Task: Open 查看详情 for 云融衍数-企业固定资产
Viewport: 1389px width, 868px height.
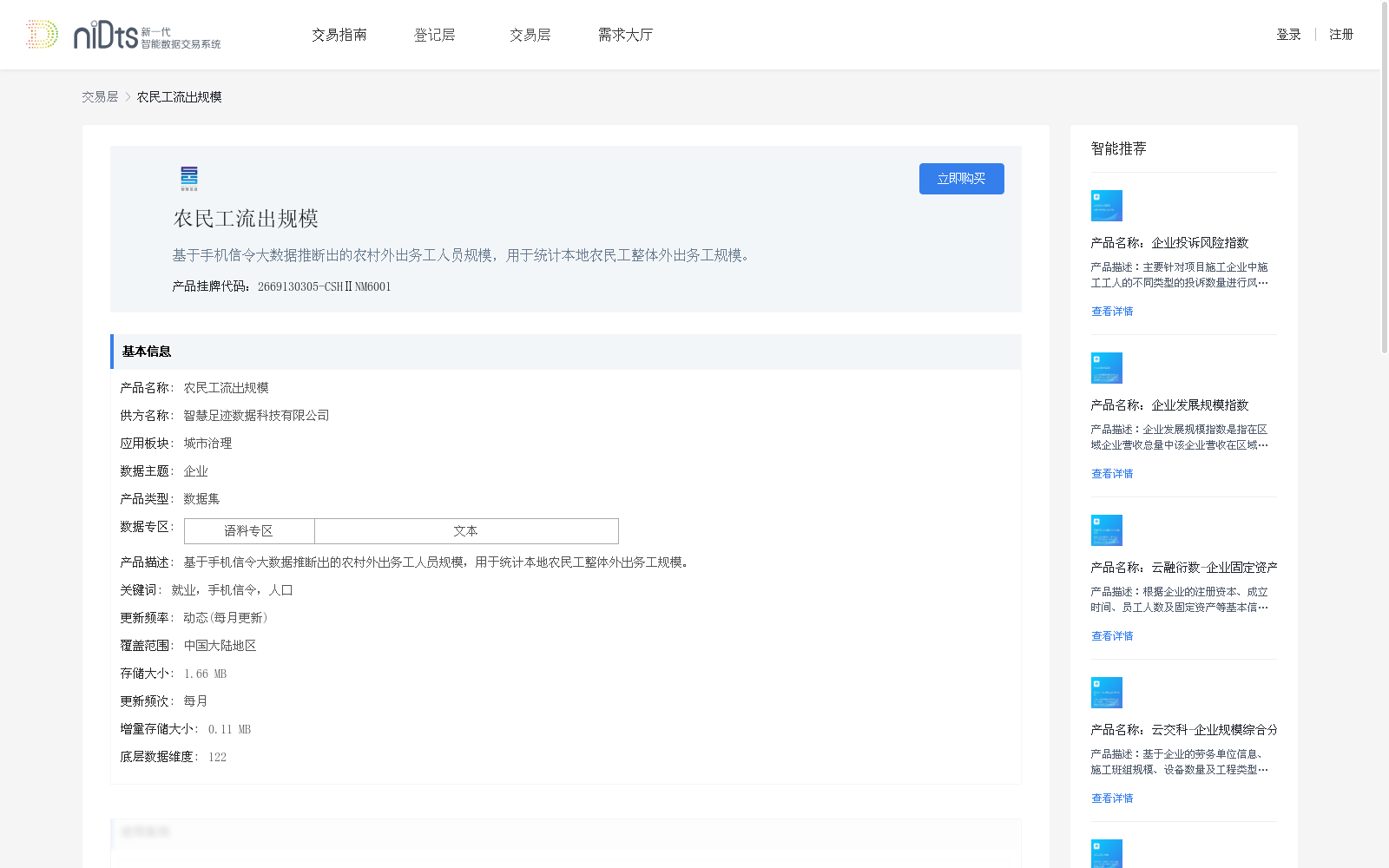Action: 1112,636
